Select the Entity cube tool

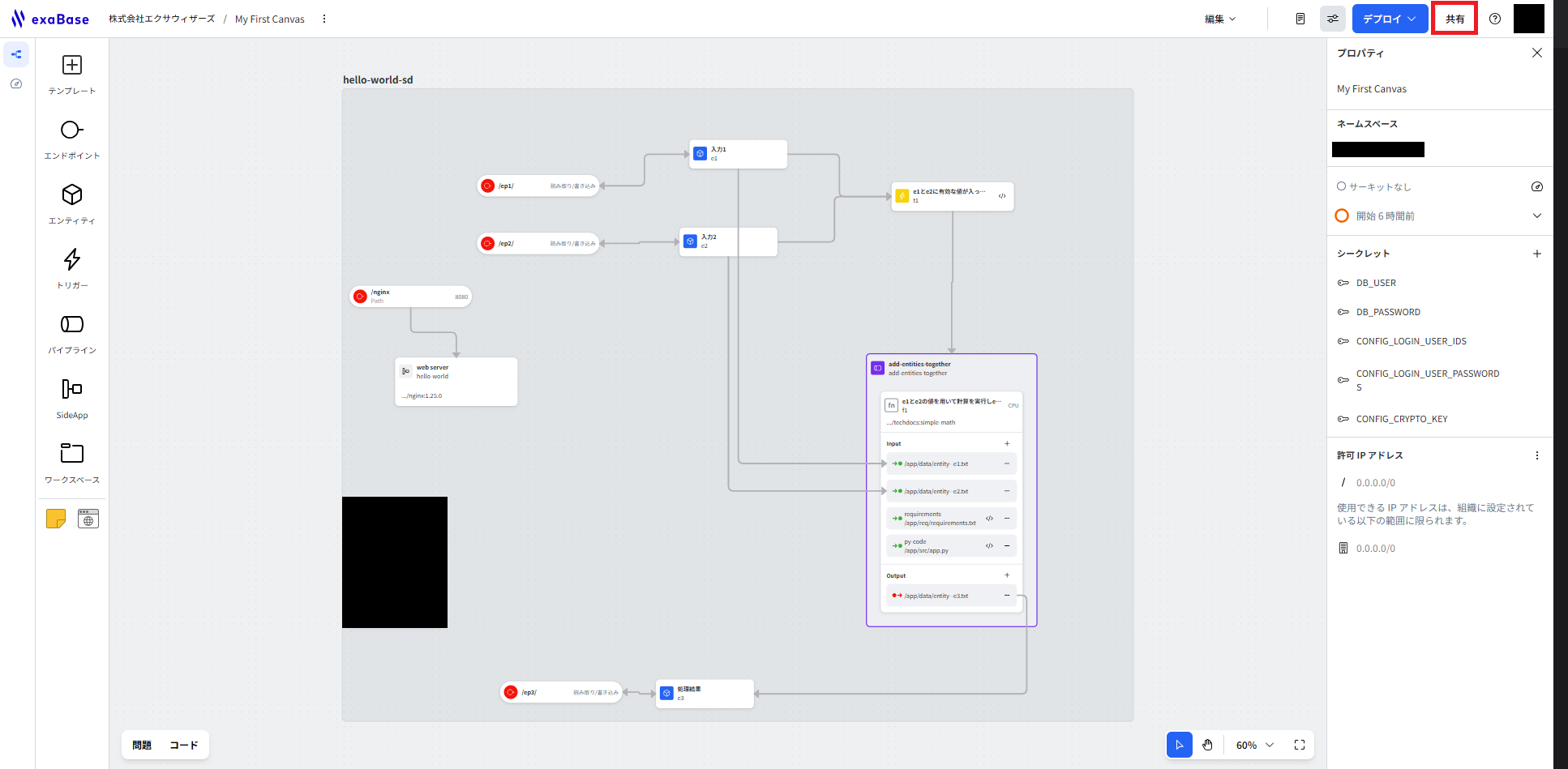pos(72,204)
